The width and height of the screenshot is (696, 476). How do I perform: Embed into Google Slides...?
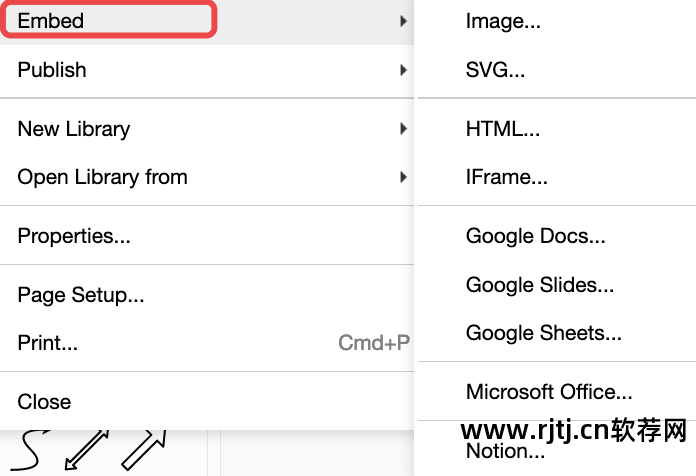tap(540, 285)
